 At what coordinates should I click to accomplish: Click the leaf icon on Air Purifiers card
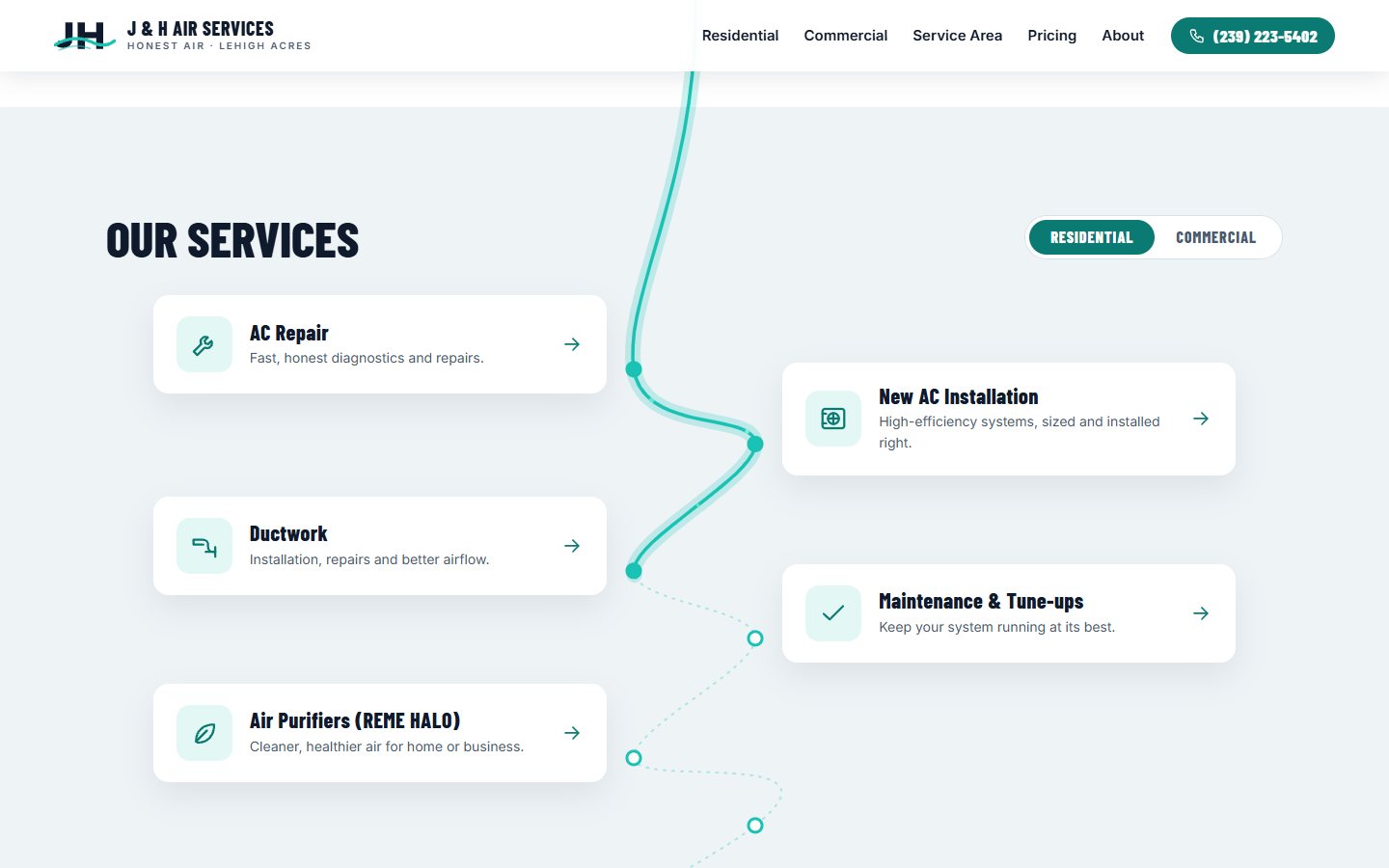coord(204,733)
